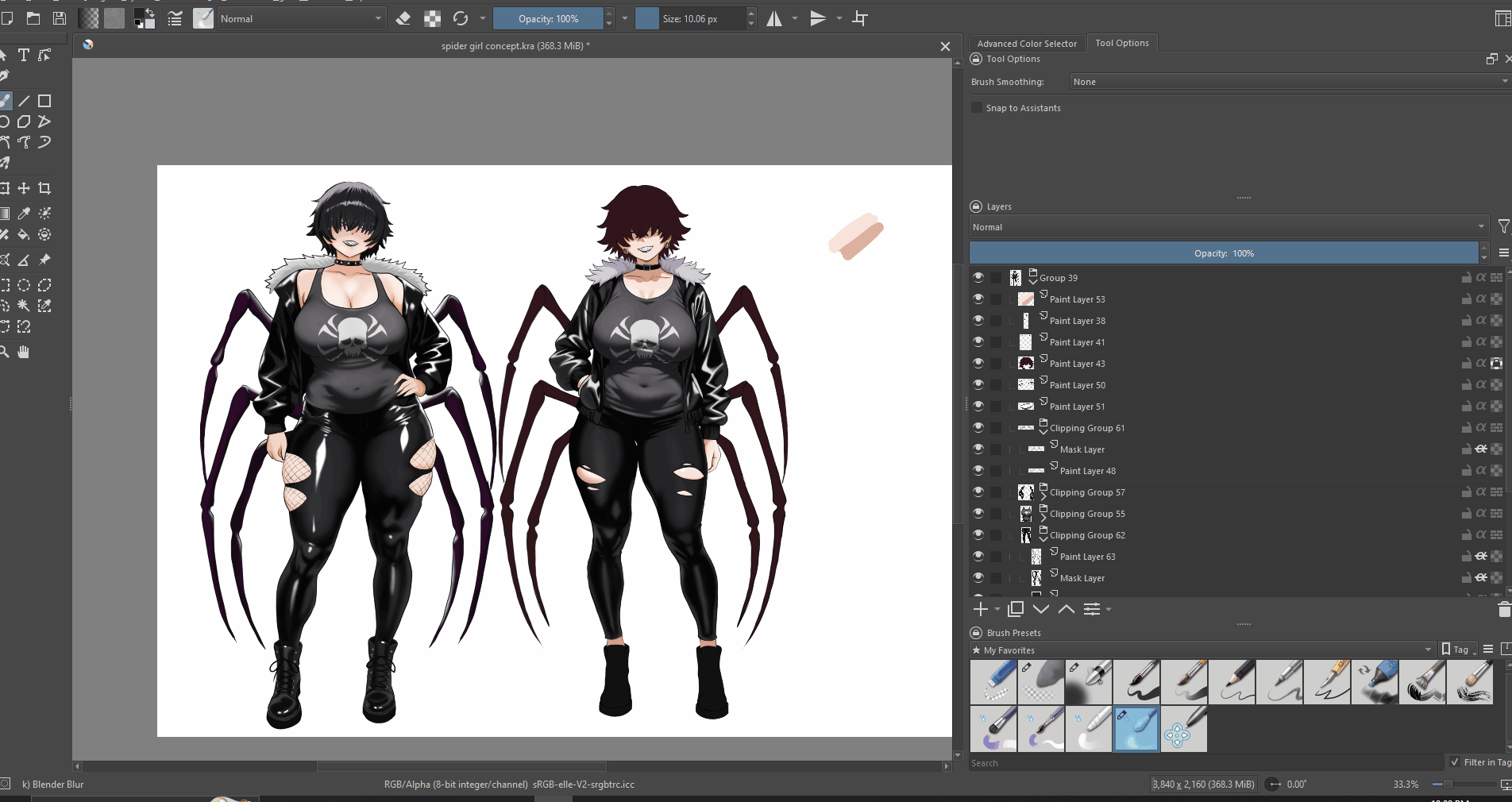Enable the Snap to Assistants checkbox

(x=977, y=108)
